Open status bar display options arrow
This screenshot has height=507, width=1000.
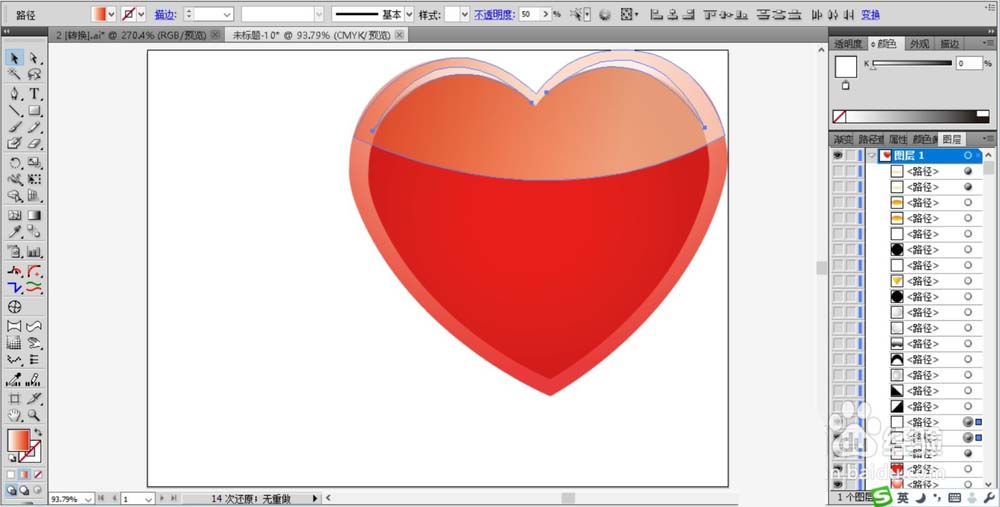click(x=314, y=498)
